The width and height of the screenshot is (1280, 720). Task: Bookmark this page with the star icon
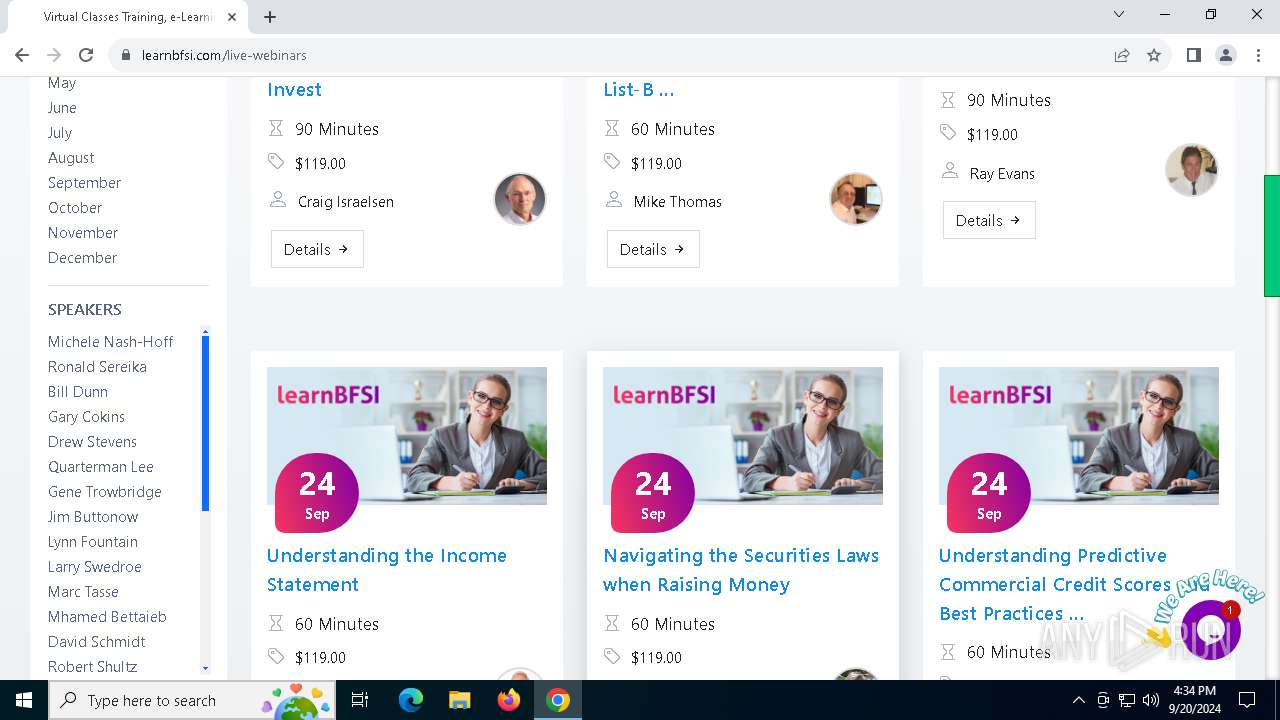point(1154,56)
